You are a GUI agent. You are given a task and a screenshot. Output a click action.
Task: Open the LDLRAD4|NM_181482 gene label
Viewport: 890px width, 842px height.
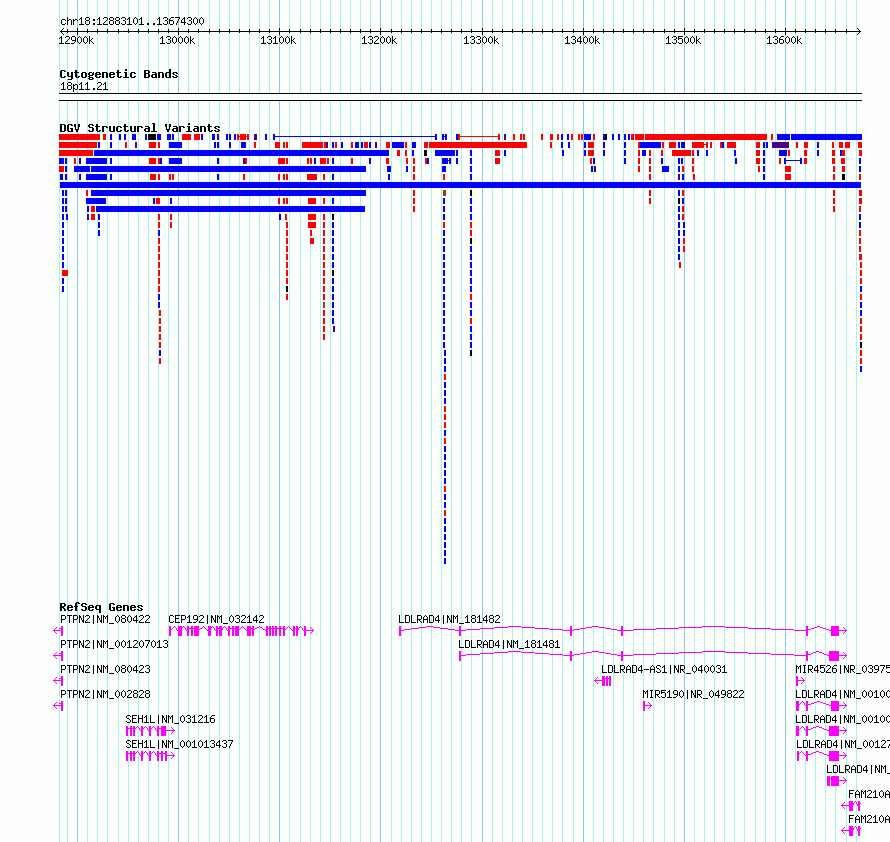tap(450, 619)
